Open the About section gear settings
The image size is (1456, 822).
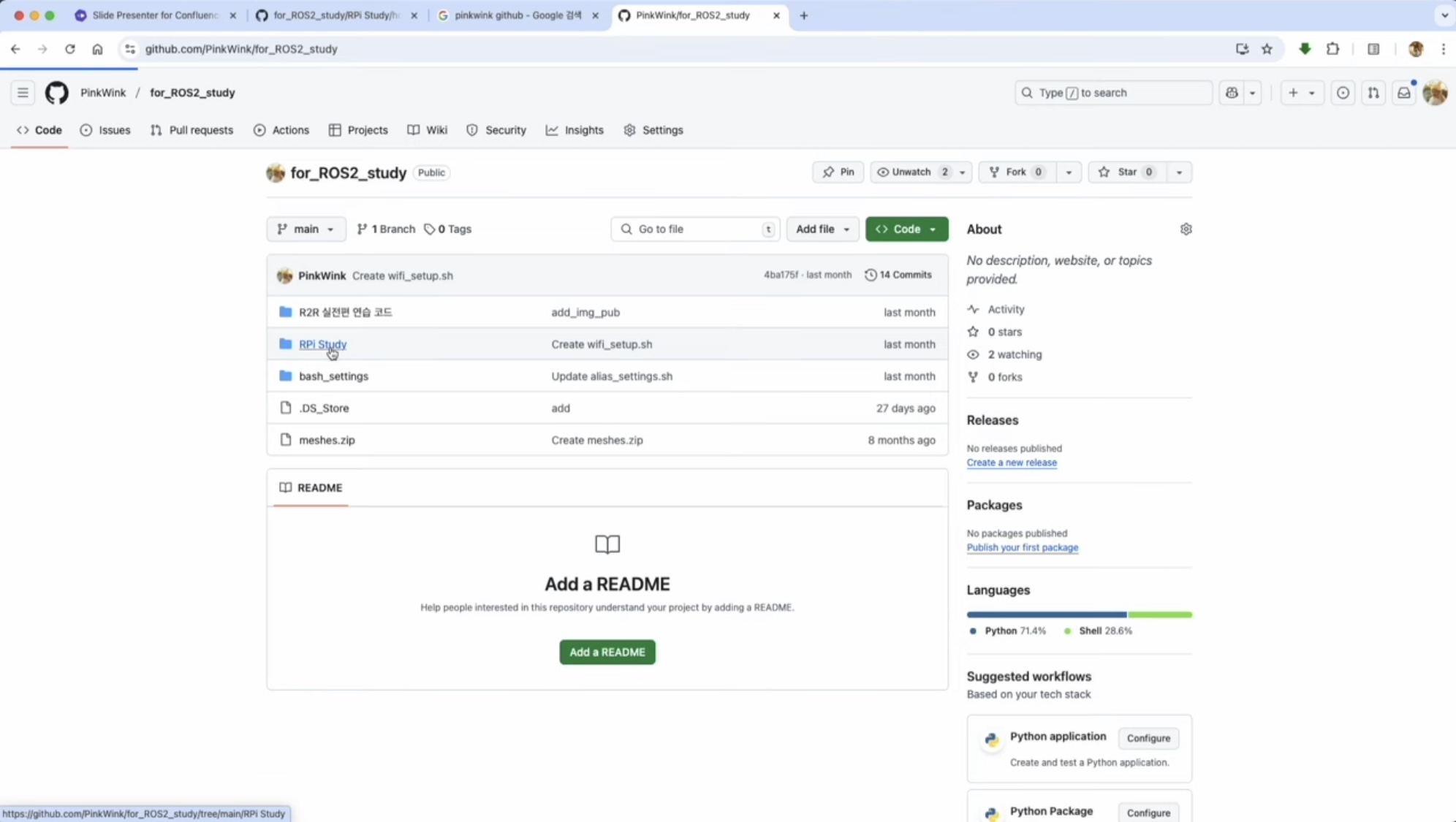[x=1186, y=229]
